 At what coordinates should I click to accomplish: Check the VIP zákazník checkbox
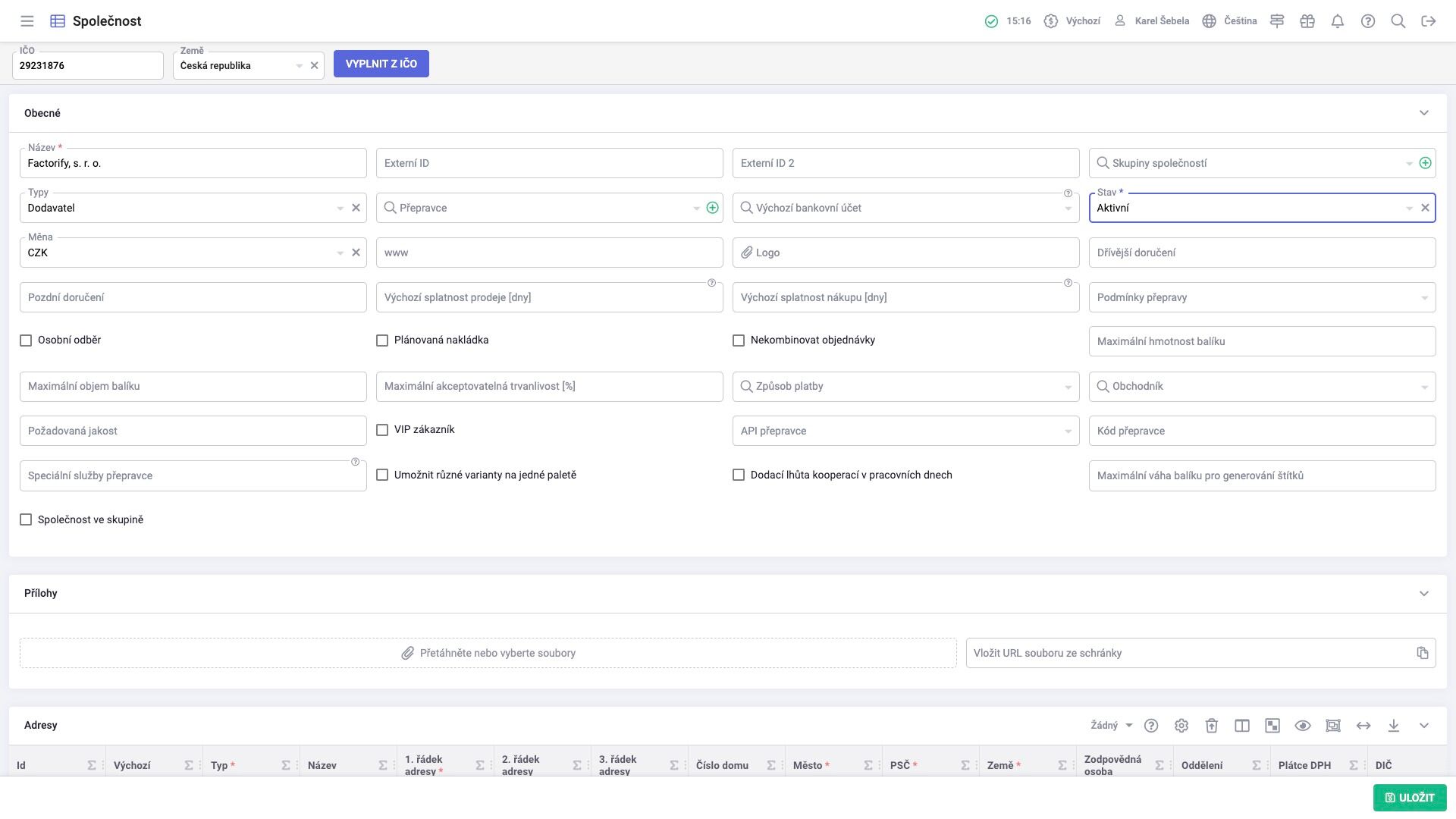(382, 430)
